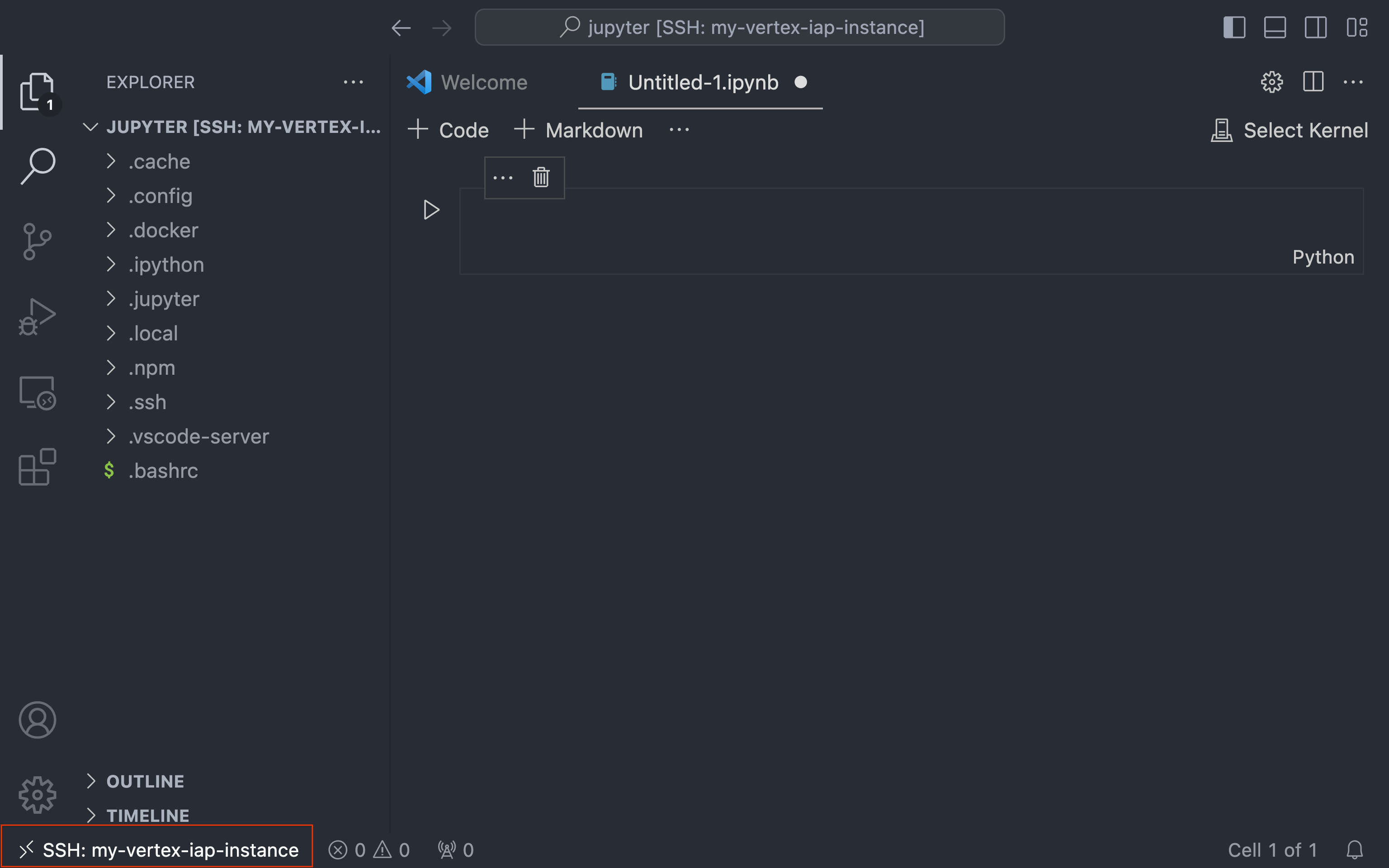This screenshot has width=1389, height=868.
Task: Open the Source Control view
Action: [38, 241]
